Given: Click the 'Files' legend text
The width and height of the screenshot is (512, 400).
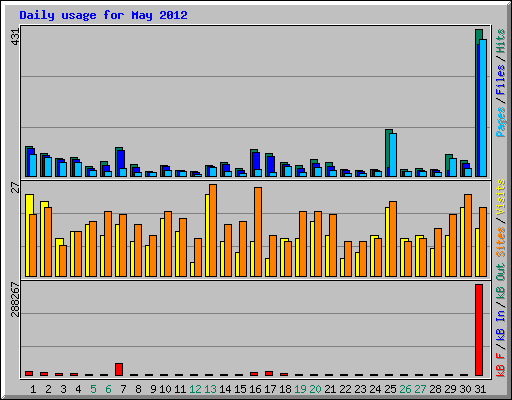Looking at the screenshot, I should (x=501, y=80).
